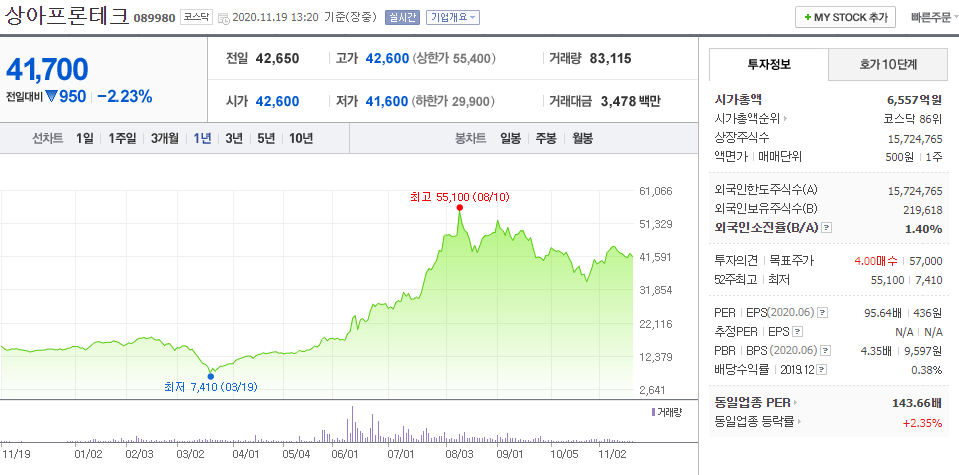This screenshot has height=475, width=959.
Task: Click the 거래량 value 83,115
Action: (610, 59)
